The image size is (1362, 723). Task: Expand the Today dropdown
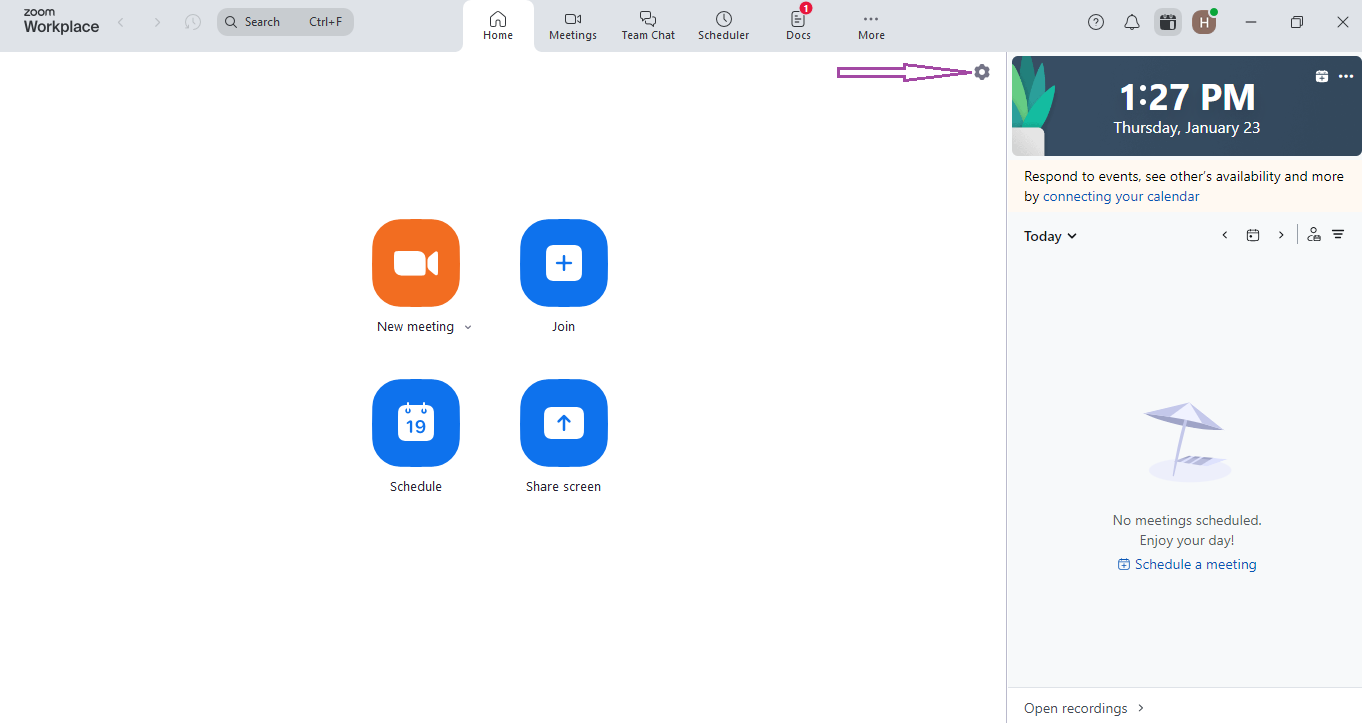click(x=1050, y=236)
